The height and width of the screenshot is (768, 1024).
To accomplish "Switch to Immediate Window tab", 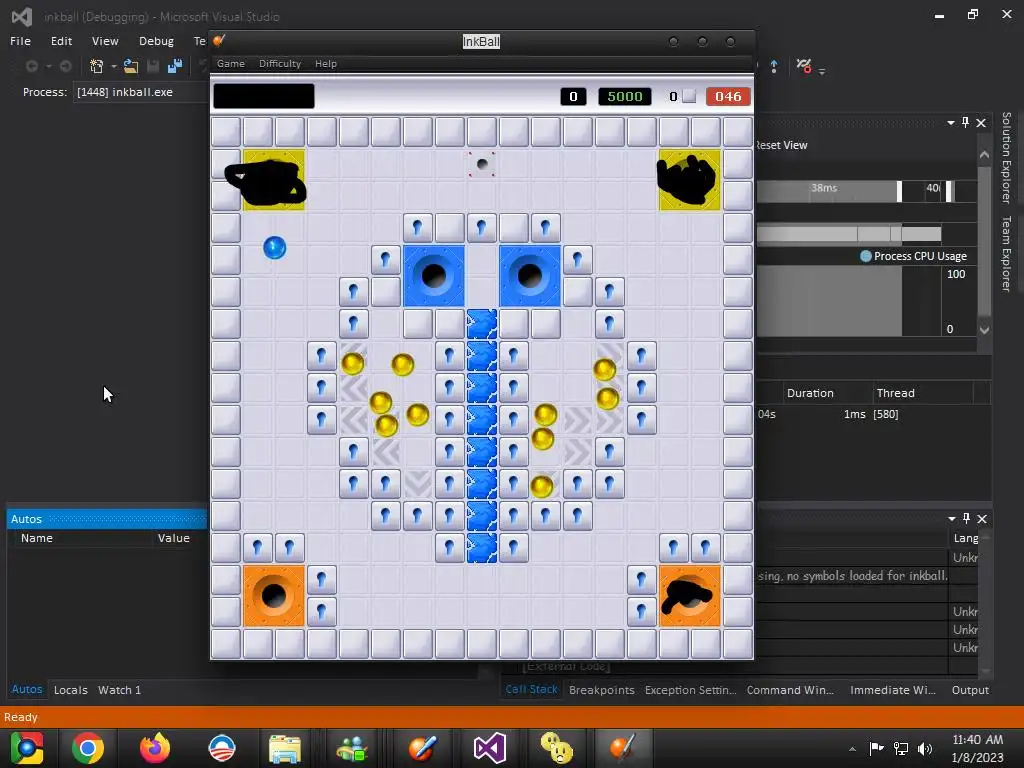I will pyautogui.click(x=893, y=690).
